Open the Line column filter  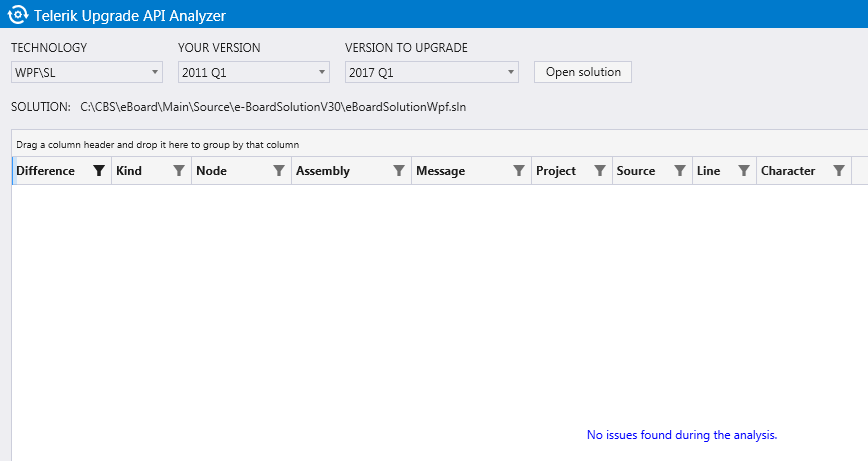pyautogui.click(x=744, y=171)
